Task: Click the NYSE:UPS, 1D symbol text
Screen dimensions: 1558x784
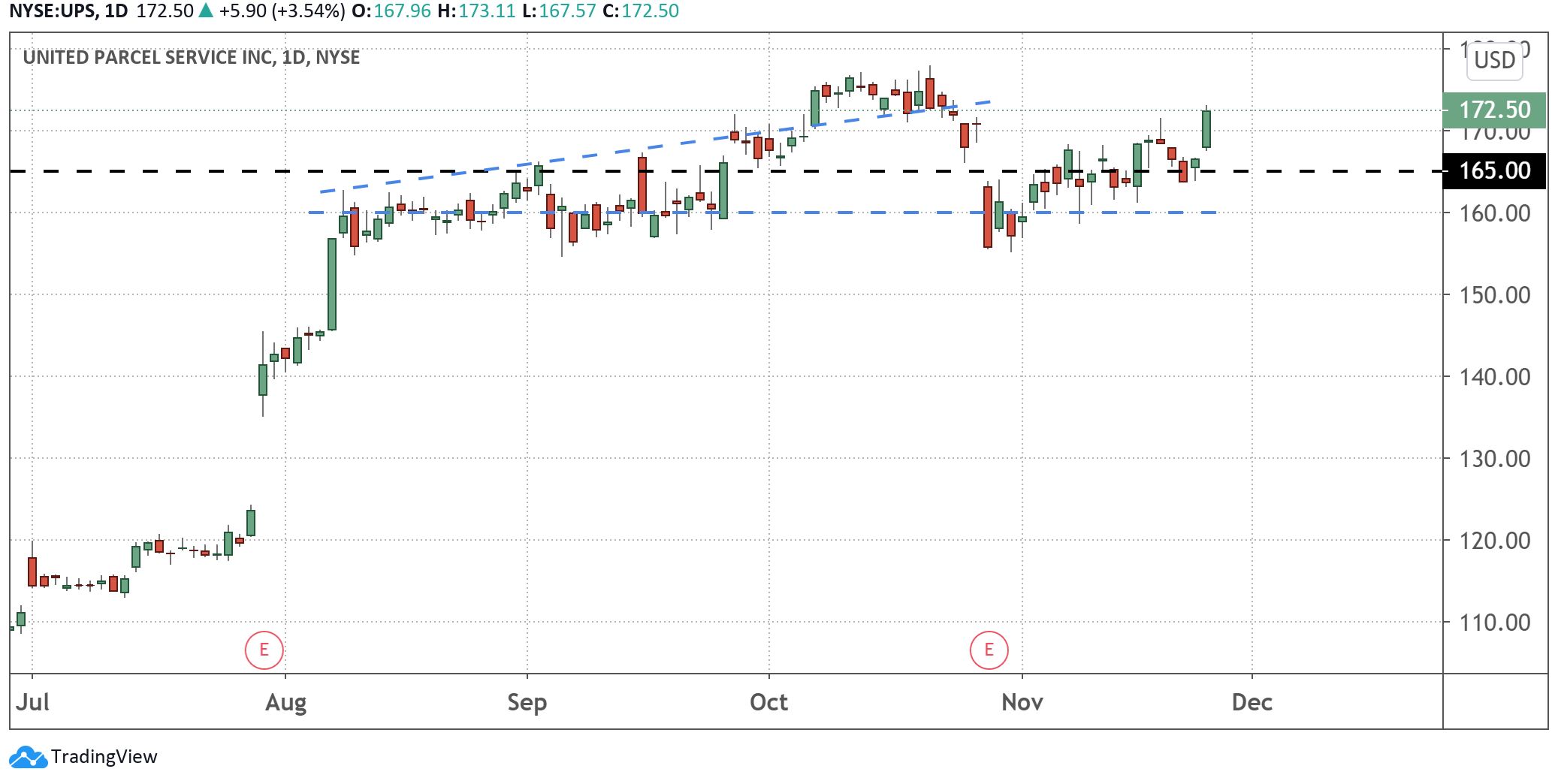Action: [68, 11]
